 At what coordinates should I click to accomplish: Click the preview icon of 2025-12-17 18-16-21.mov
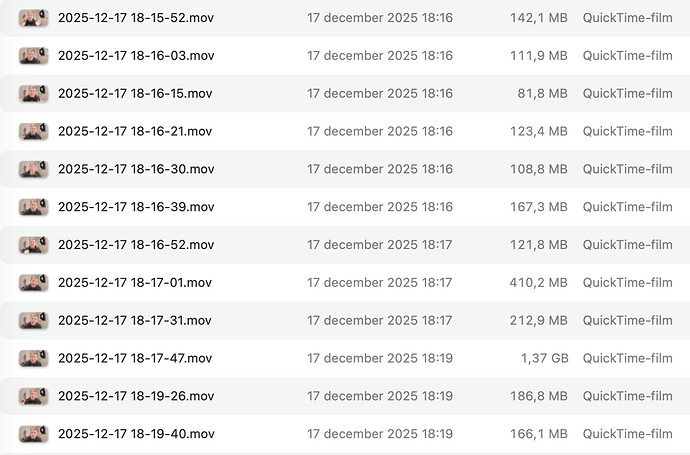point(33,131)
